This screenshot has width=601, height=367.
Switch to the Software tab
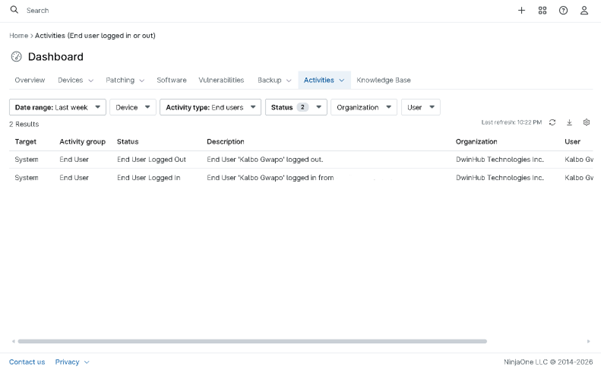(171, 80)
